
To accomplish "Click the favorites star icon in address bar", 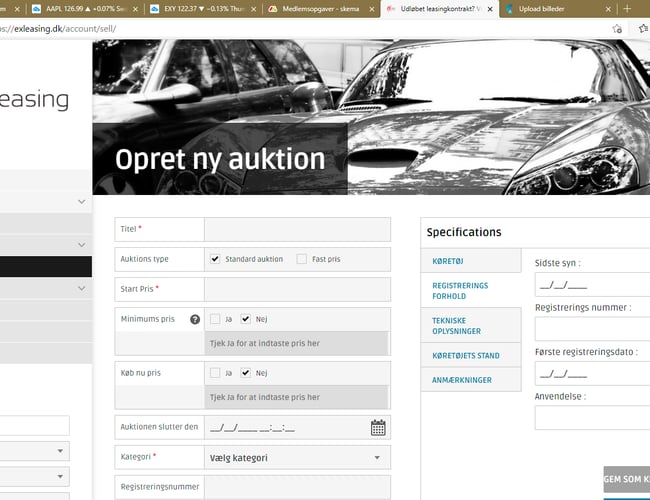I will 617,28.
